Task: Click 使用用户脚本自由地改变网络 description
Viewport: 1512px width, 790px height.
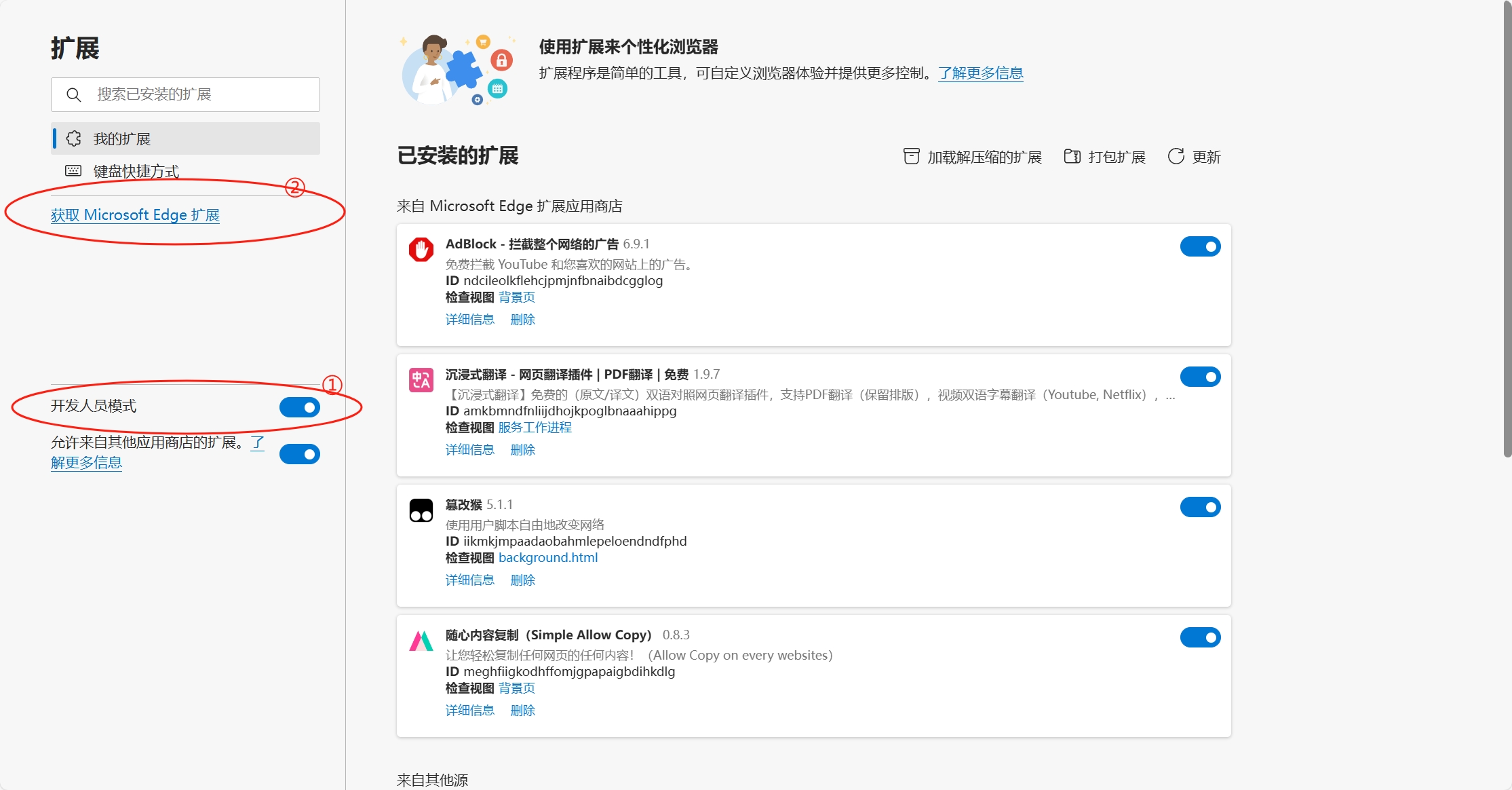Action: tap(525, 525)
